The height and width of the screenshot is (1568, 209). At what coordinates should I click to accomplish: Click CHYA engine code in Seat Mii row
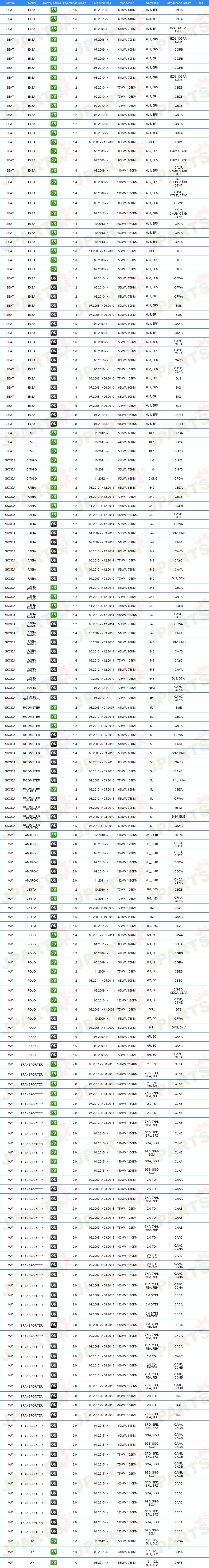pyautogui.click(x=179, y=443)
